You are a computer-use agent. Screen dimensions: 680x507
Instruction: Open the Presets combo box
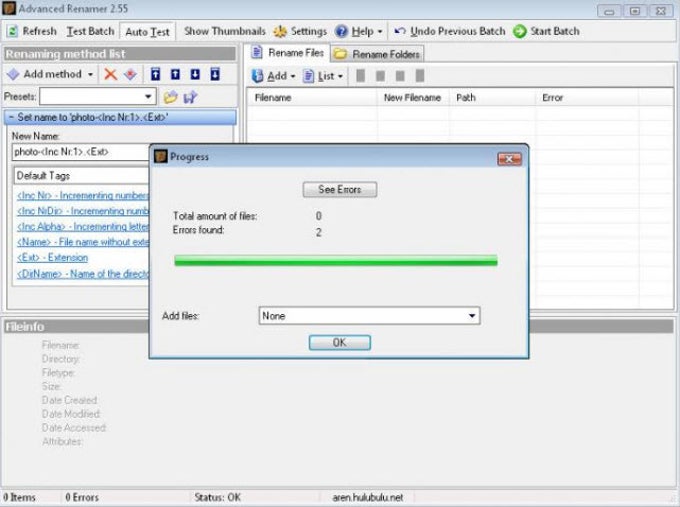tap(98, 96)
